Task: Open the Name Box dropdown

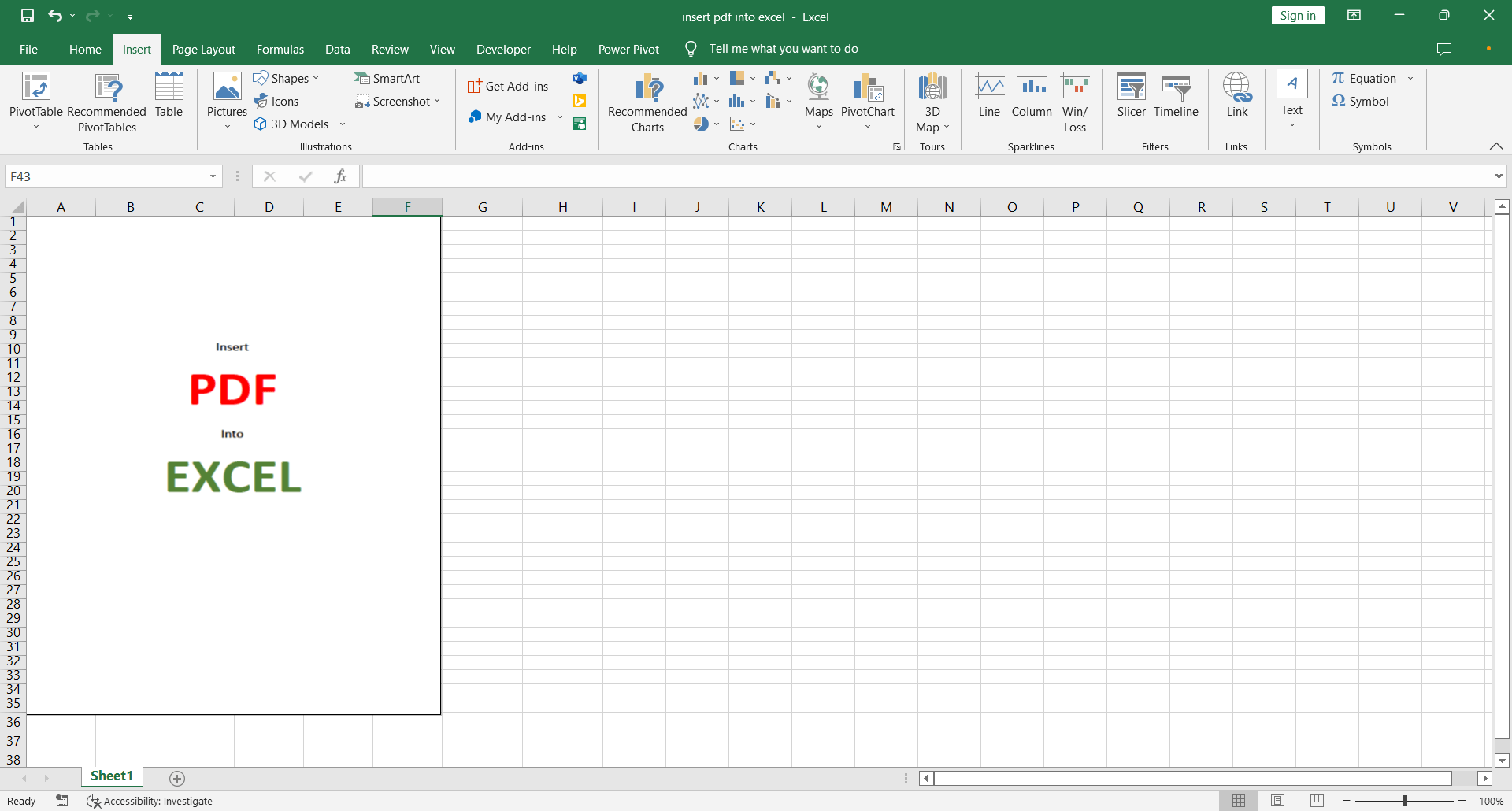Action: 212,176
